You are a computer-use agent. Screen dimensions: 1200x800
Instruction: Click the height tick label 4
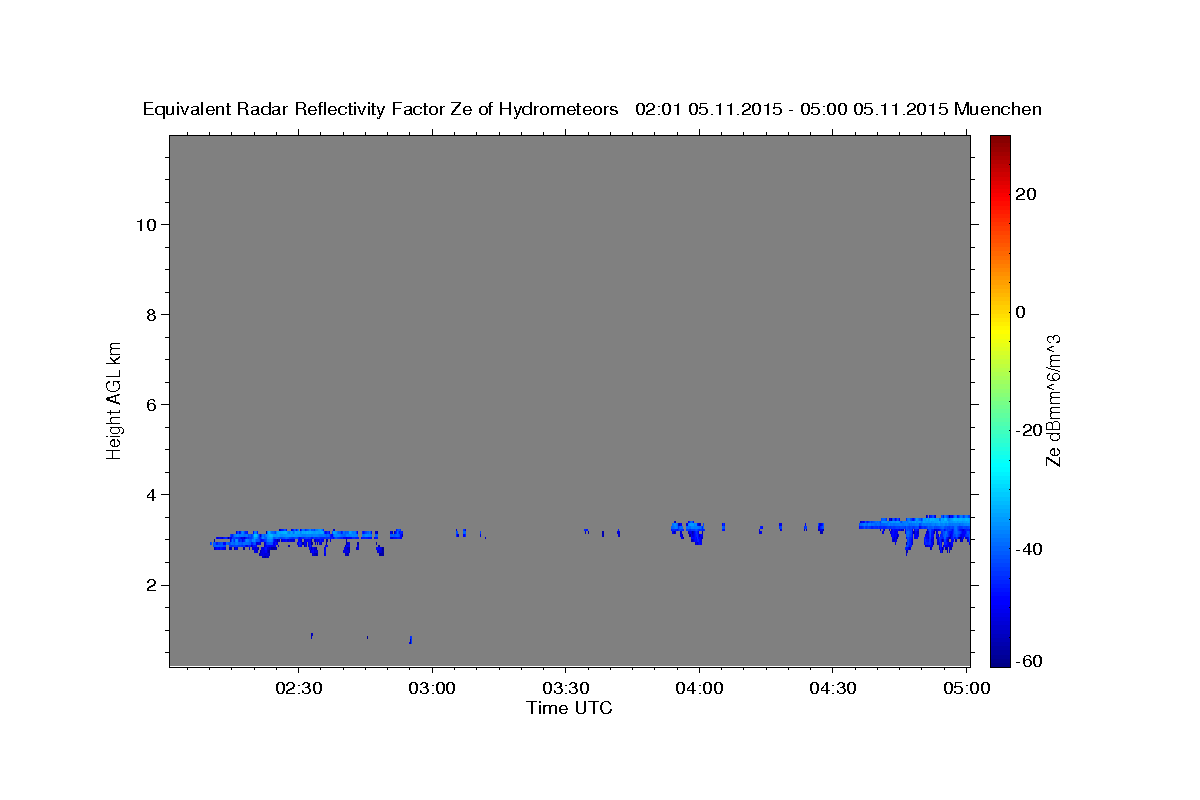coord(152,495)
